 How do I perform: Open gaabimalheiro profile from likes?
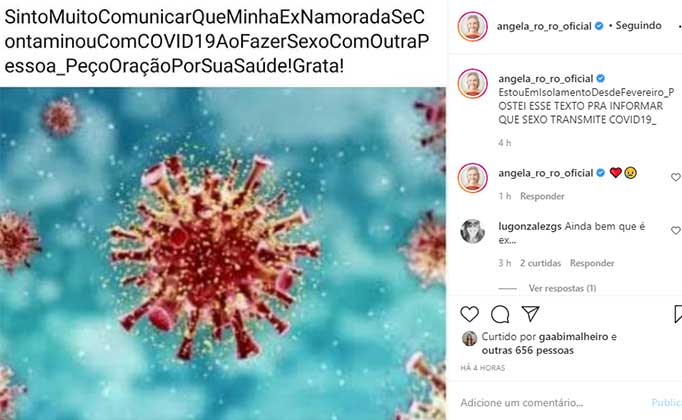(573, 337)
